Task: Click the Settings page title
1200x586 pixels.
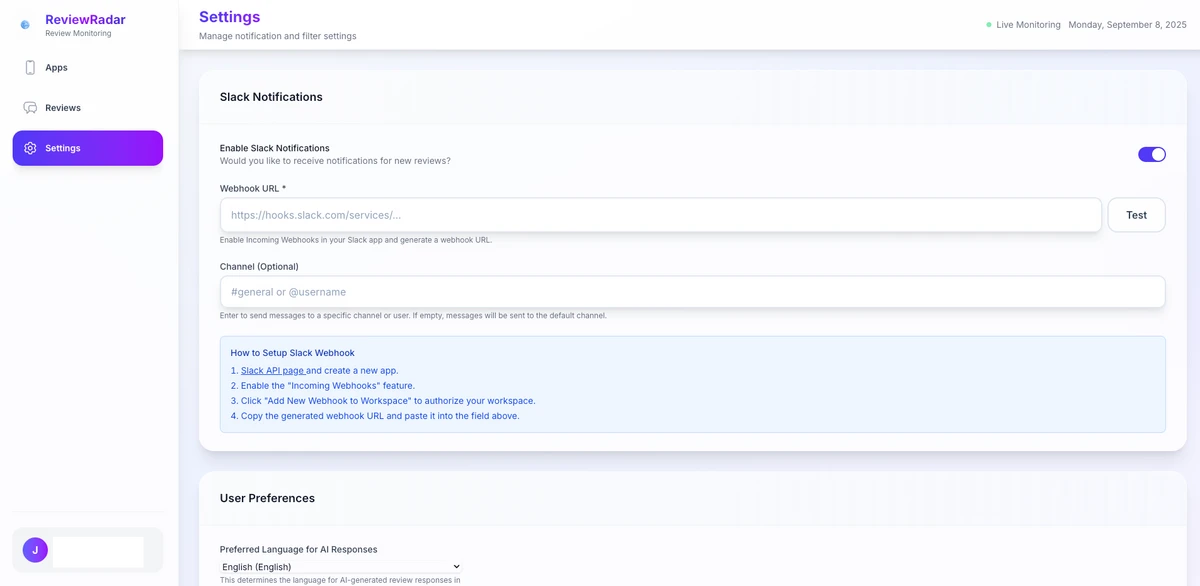Action: pyautogui.click(x=229, y=16)
